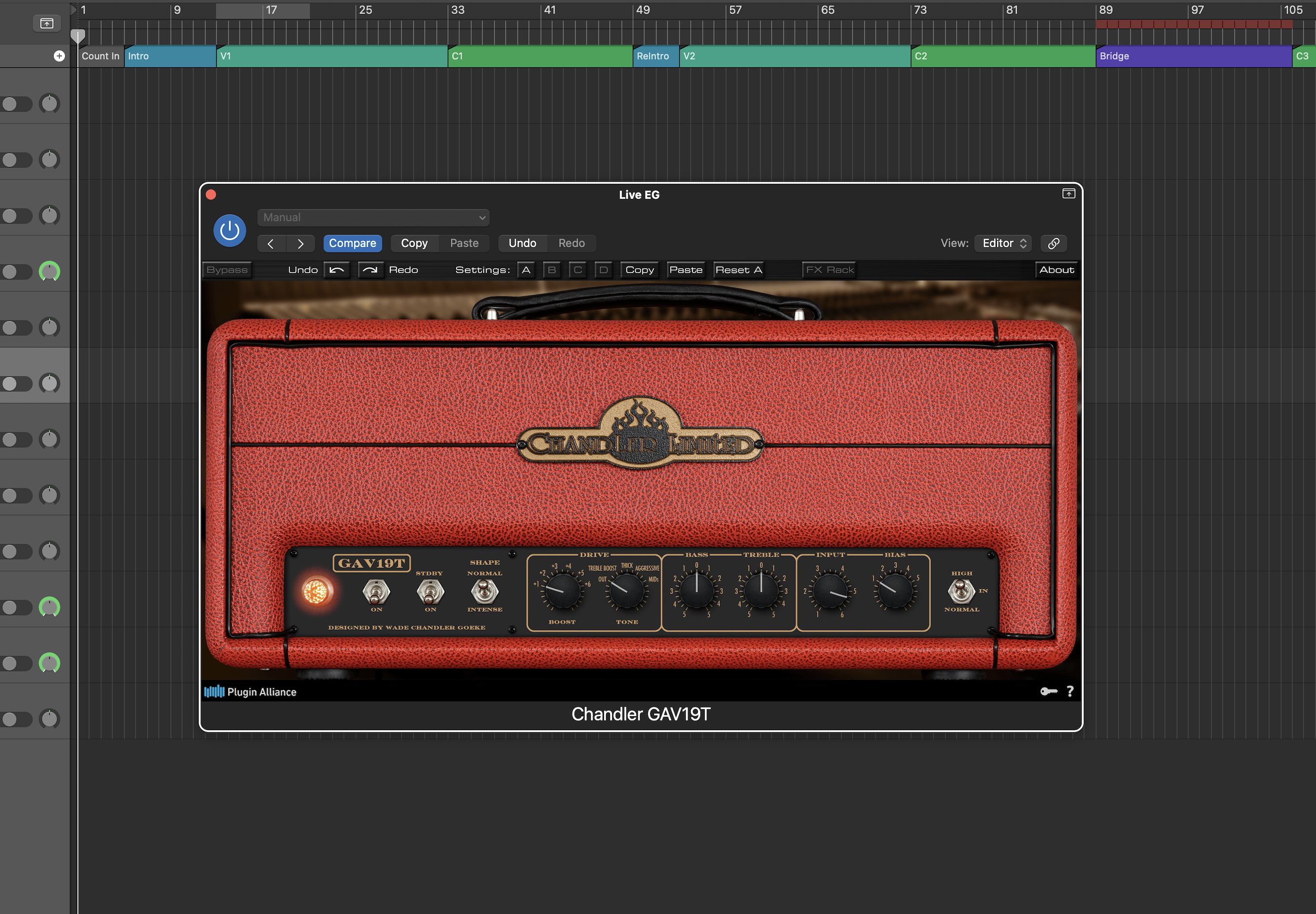Viewport: 1316px width, 914px height.
Task: Click the previous preset arrow
Action: click(271, 243)
